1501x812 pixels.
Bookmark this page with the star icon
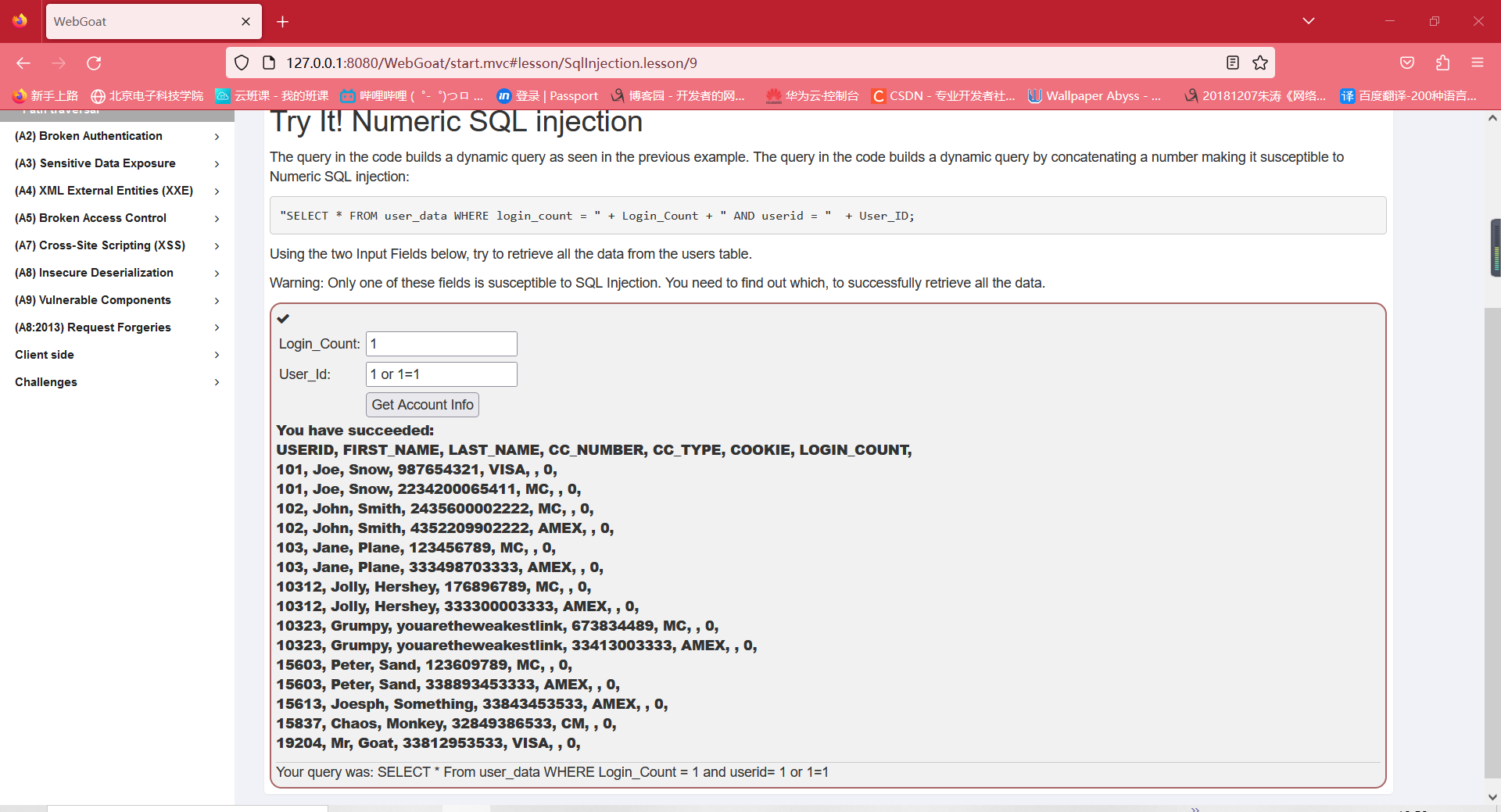tap(1260, 63)
